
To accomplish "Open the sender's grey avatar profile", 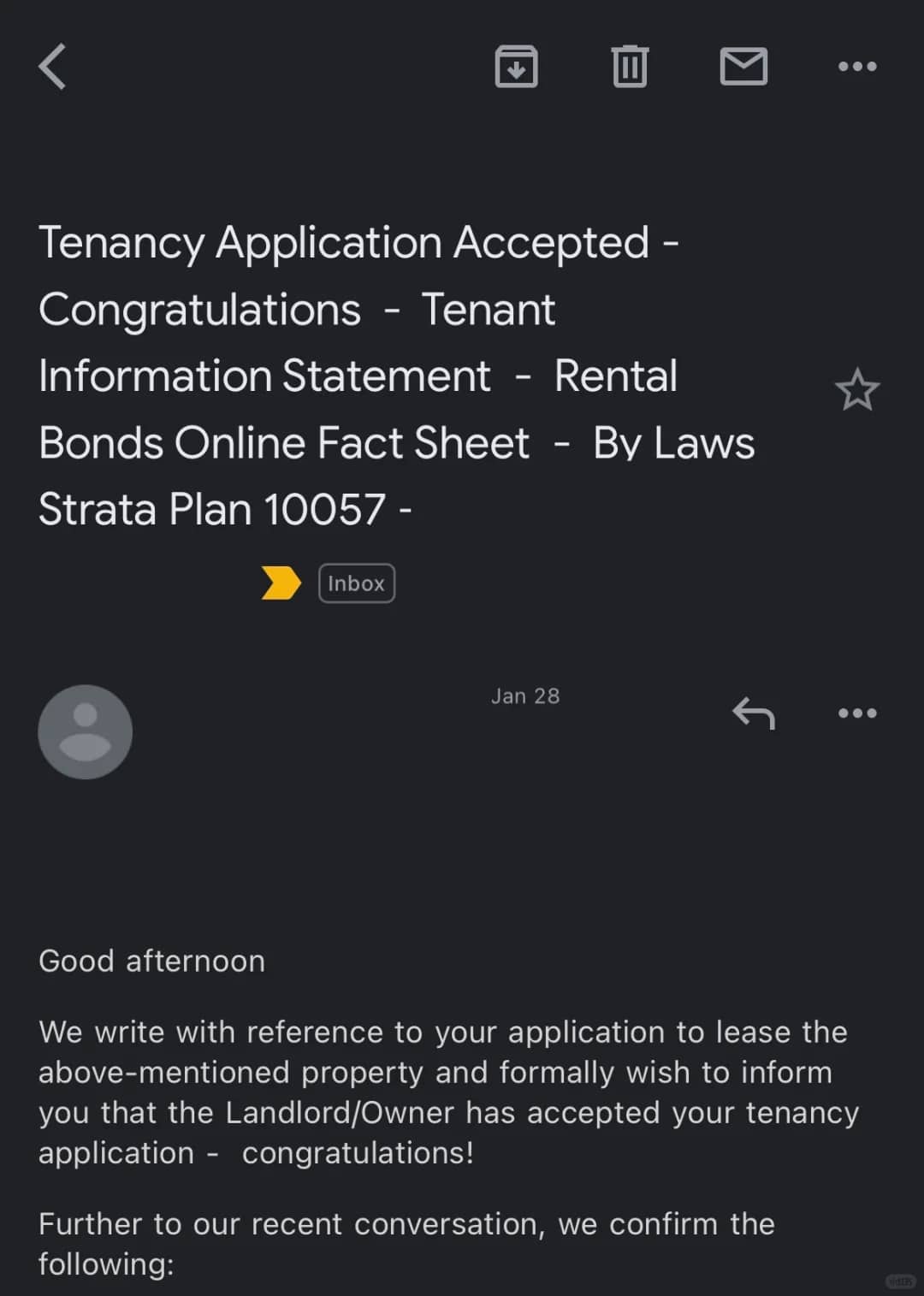I will point(86,731).
